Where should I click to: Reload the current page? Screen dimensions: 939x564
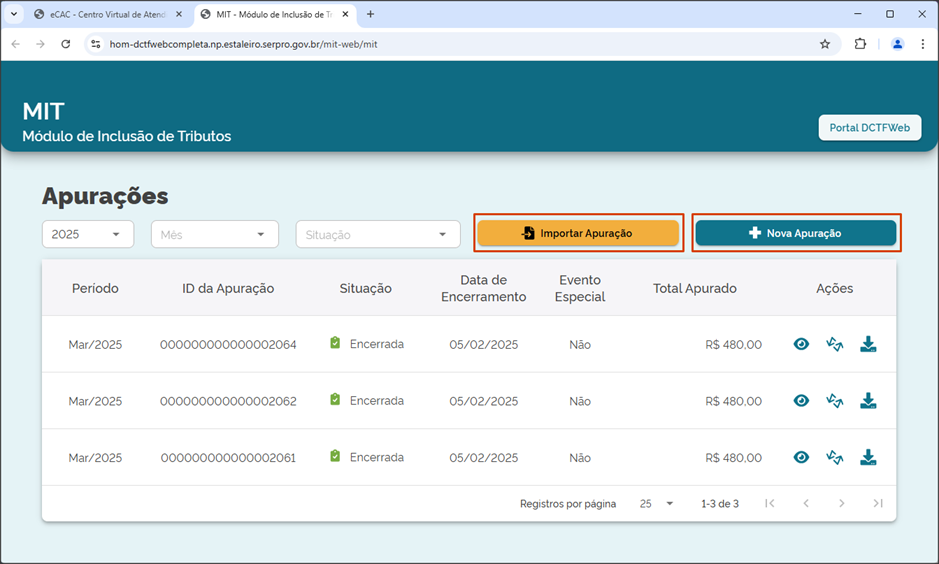point(66,44)
